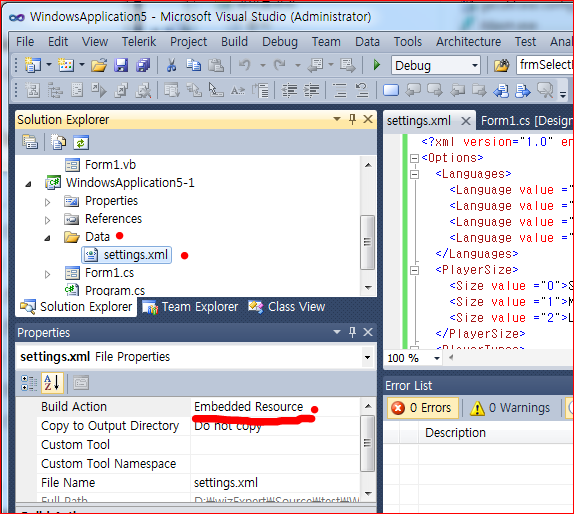Open the Debug configuration dropdown
Image resolution: width=574 pixels, height=514 pixels.
pos(475,66)
